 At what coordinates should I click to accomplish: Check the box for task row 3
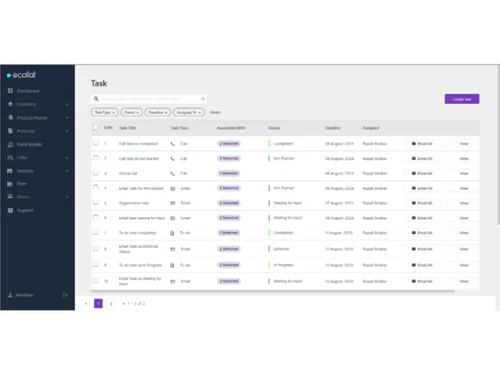(96, 173)
